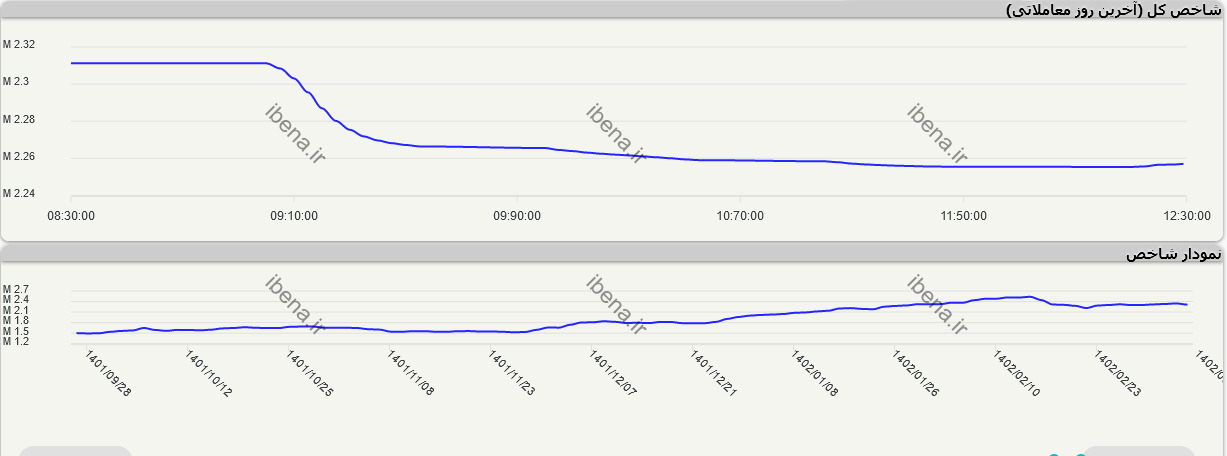Click the 1401/10/25 date axis label
The height and width of the screenshot is (456, 1227).
309,373
